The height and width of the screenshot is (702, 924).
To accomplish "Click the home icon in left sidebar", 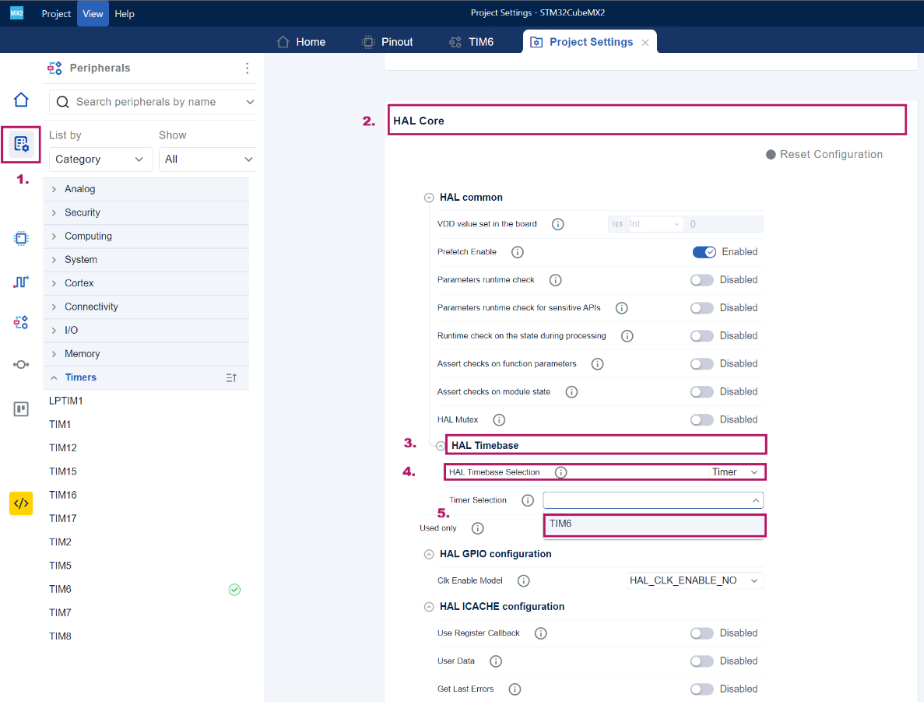I will [21, 100].
